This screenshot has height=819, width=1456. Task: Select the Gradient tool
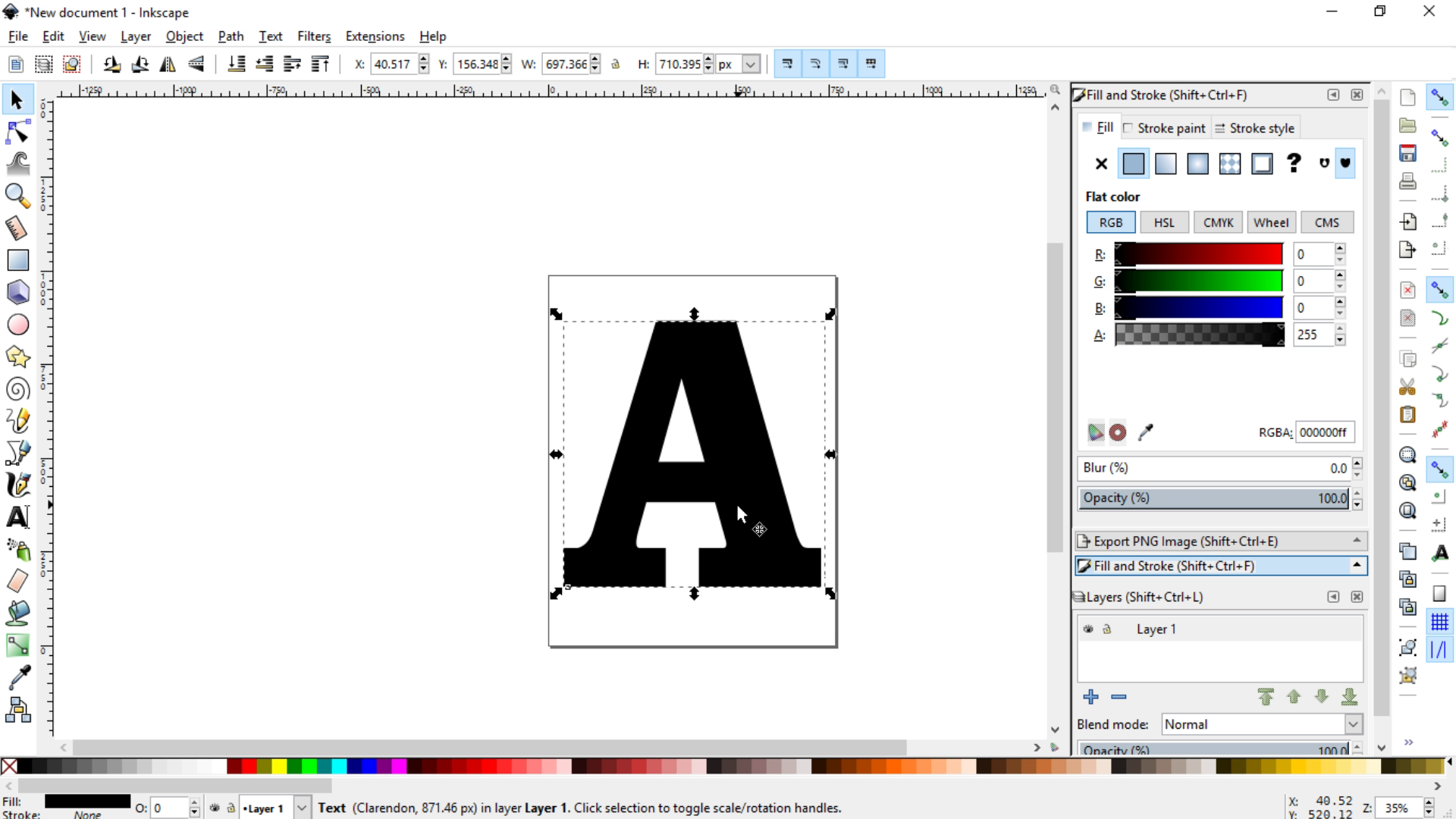(x=17, y=645)
